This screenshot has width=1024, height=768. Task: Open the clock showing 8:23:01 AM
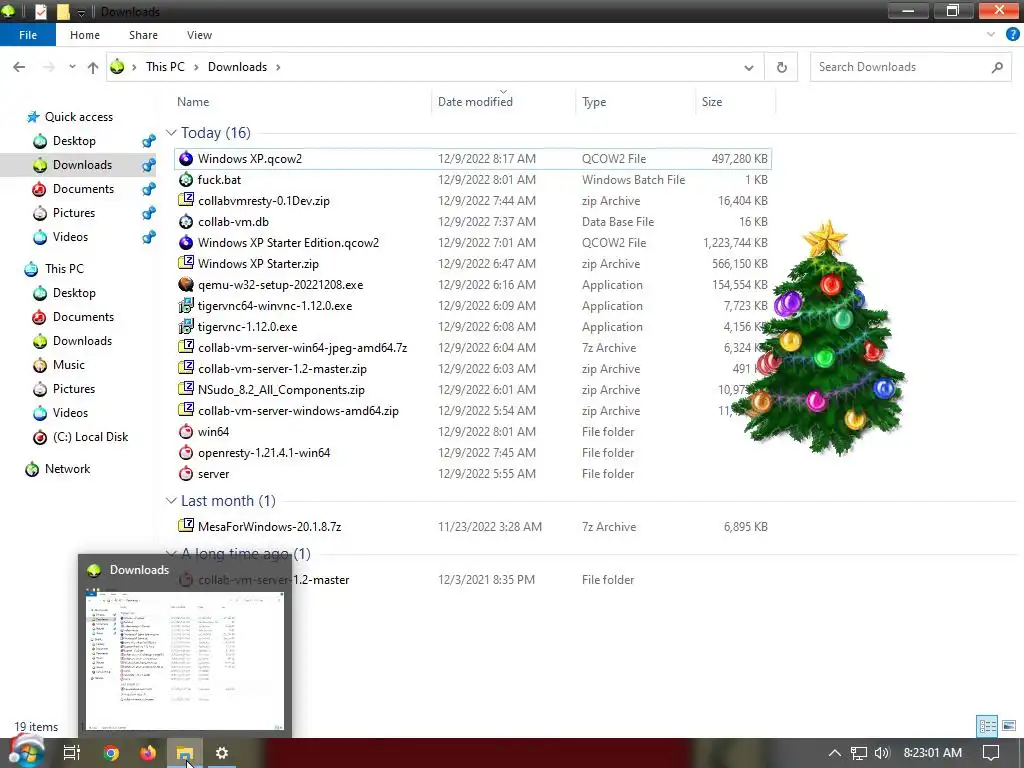click(933, 753)
